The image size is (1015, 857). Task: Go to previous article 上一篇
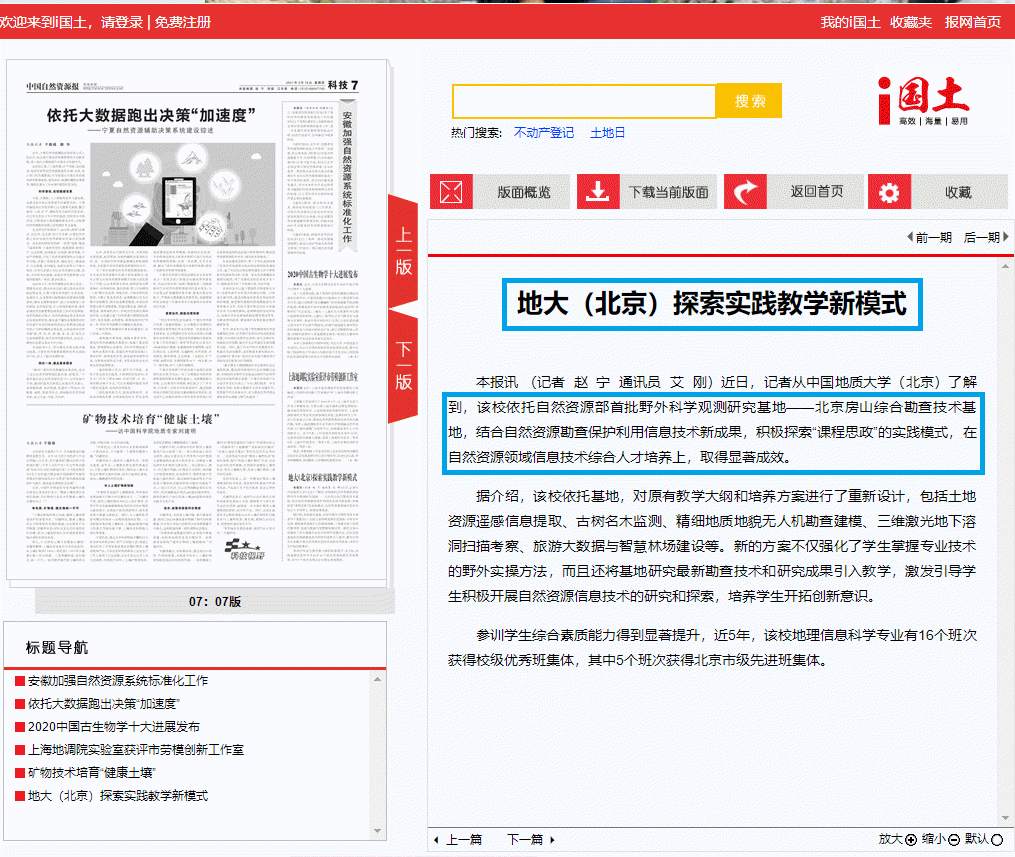coord(457,839)
